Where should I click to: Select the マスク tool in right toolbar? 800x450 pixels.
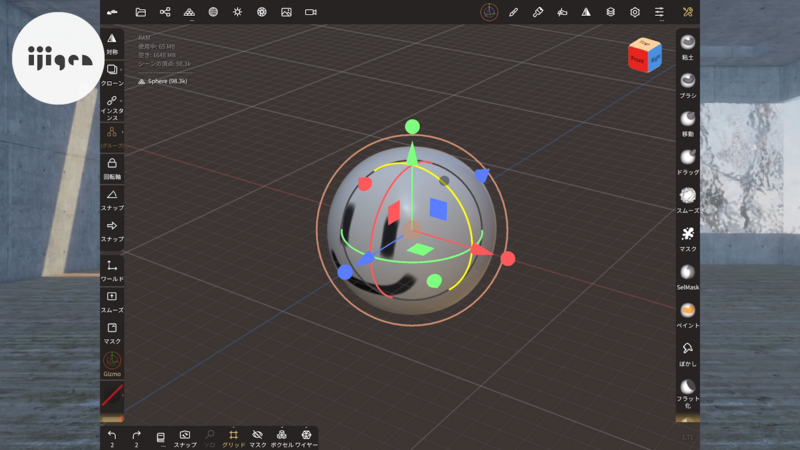coord(688,238)
